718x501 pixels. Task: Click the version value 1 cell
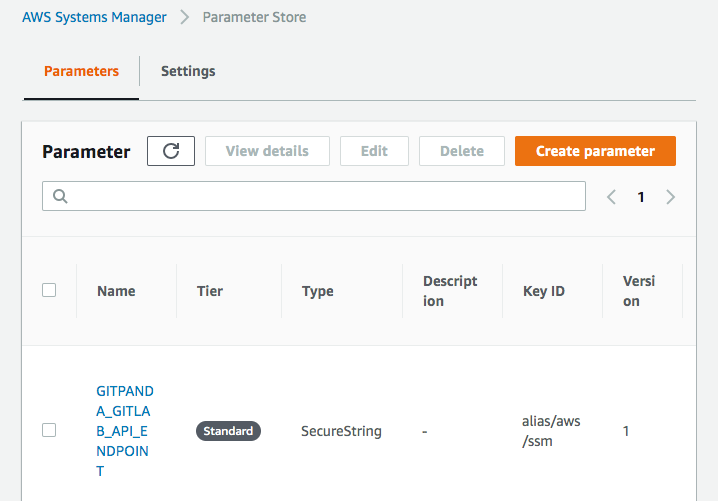tap(626, 431)
